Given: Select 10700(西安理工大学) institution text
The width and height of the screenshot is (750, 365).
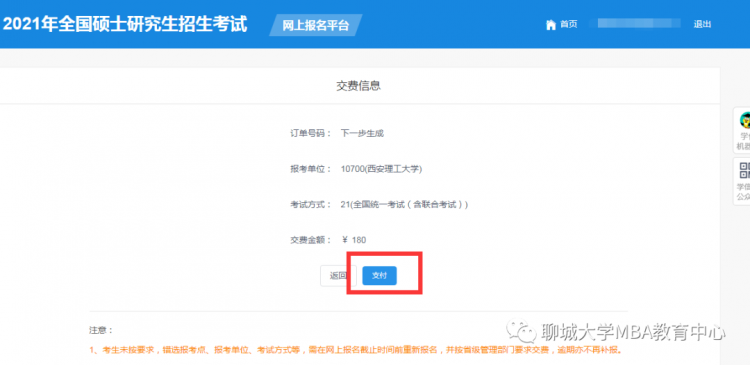Looking at the screenshot, I should pos(381,169).
